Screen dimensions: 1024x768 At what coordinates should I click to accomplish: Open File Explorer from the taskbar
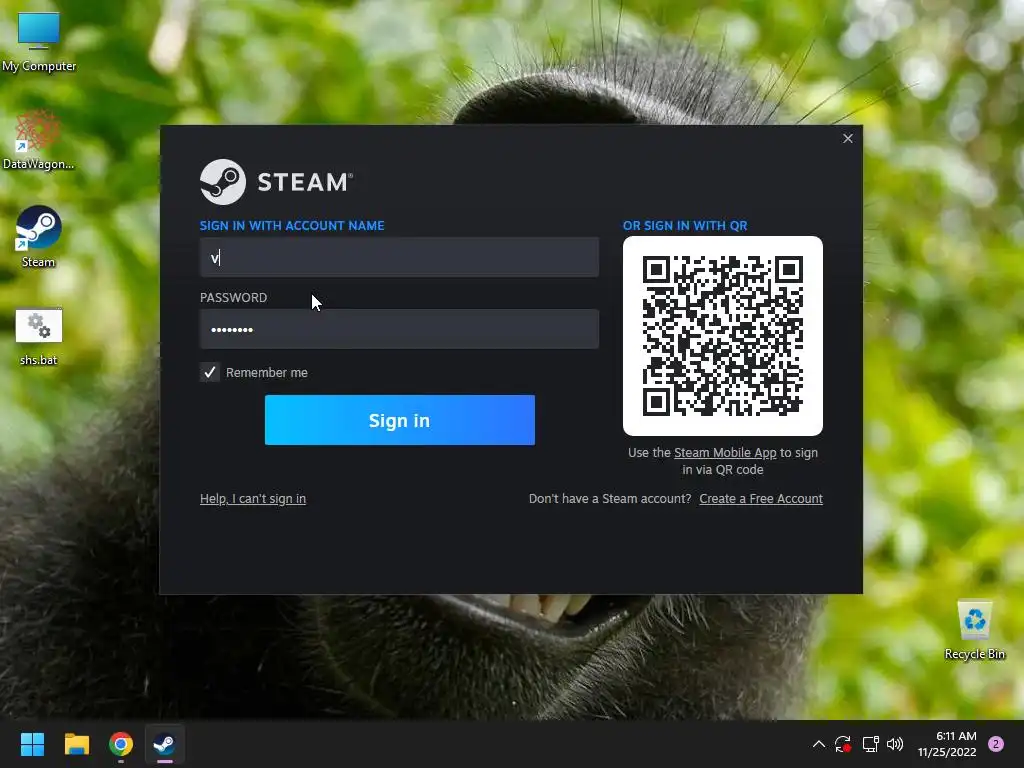click(x=76, y=744)
